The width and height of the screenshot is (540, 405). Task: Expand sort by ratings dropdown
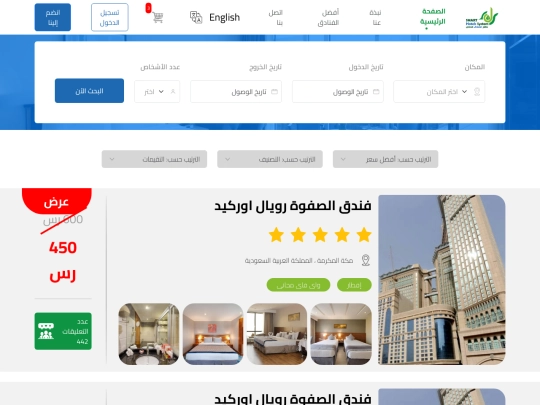point(154,159)
